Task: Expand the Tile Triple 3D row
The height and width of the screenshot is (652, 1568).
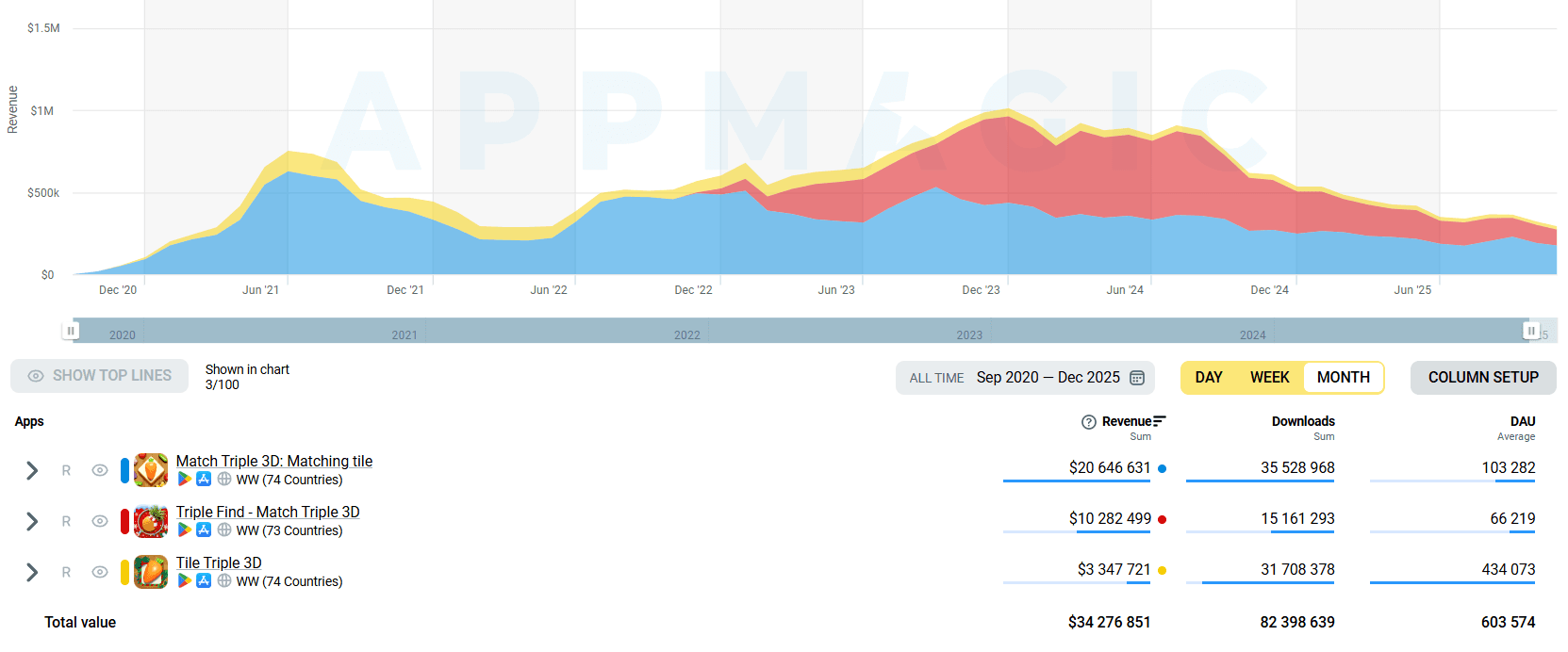Action: [x=32, y=572]
